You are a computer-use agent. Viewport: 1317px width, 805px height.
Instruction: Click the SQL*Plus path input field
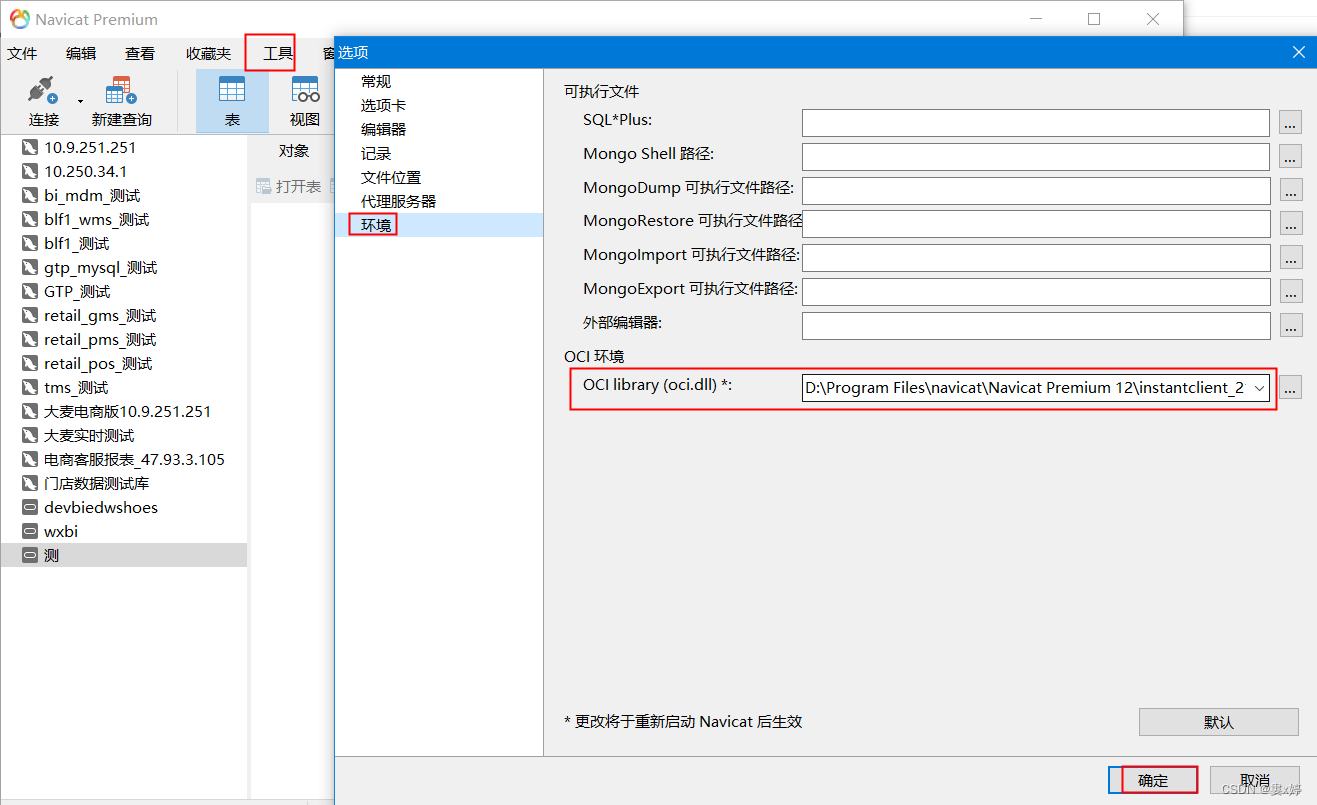point(1036,122)
